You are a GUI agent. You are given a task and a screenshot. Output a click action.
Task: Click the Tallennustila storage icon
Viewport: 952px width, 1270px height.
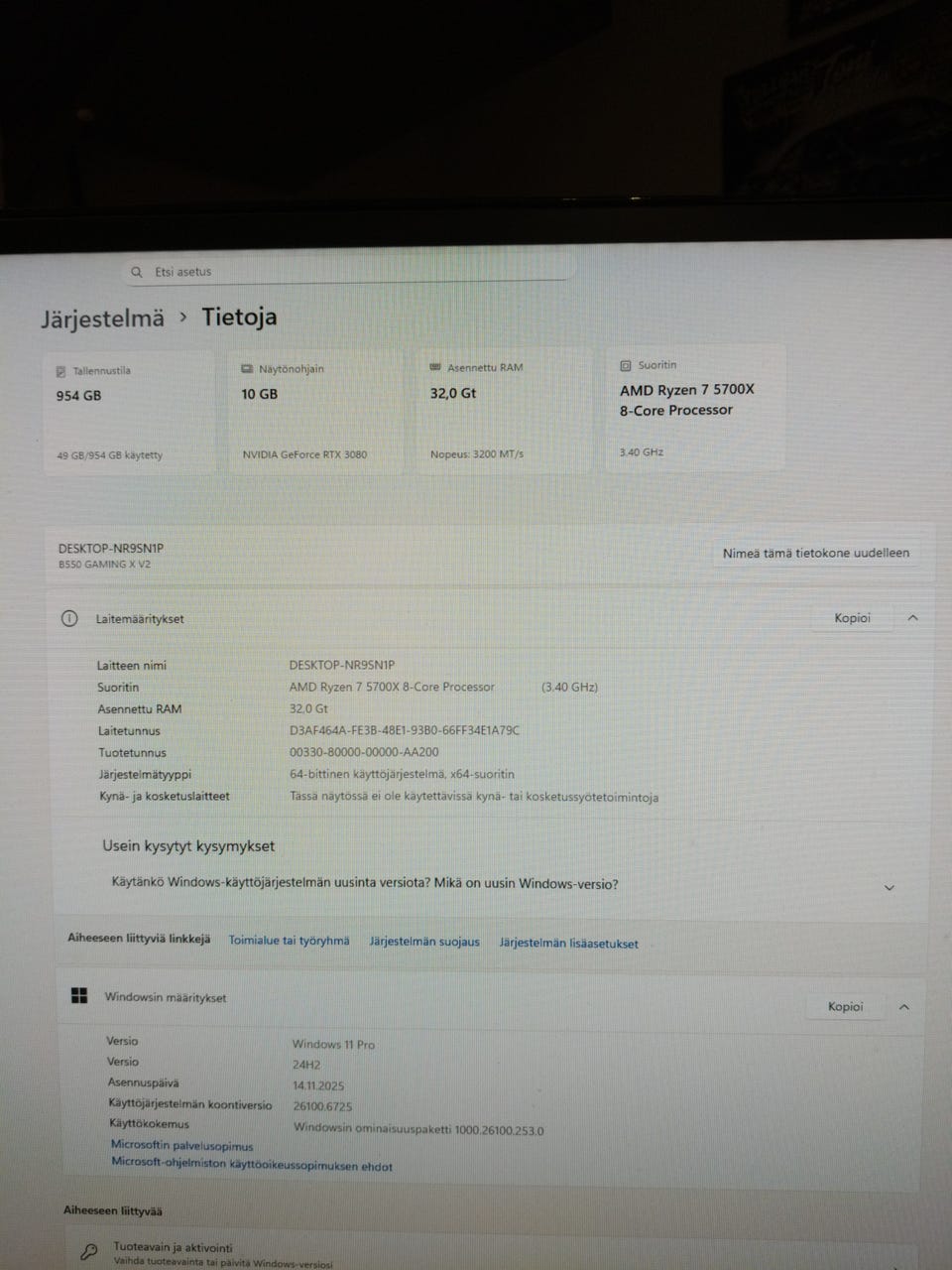coord(60,371)
